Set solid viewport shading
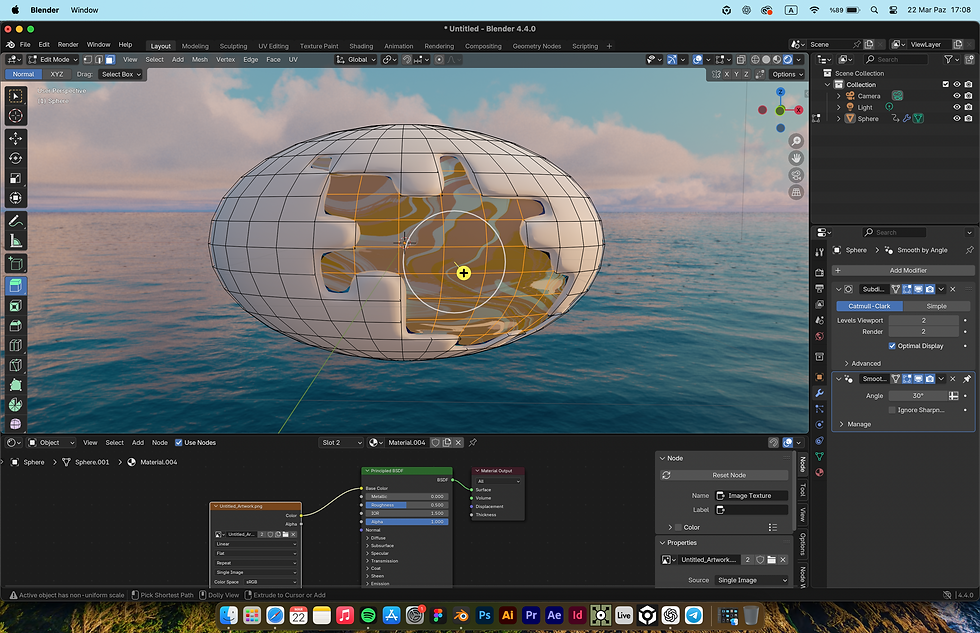This screenshot has height=633, width=980. pos(766,59)
